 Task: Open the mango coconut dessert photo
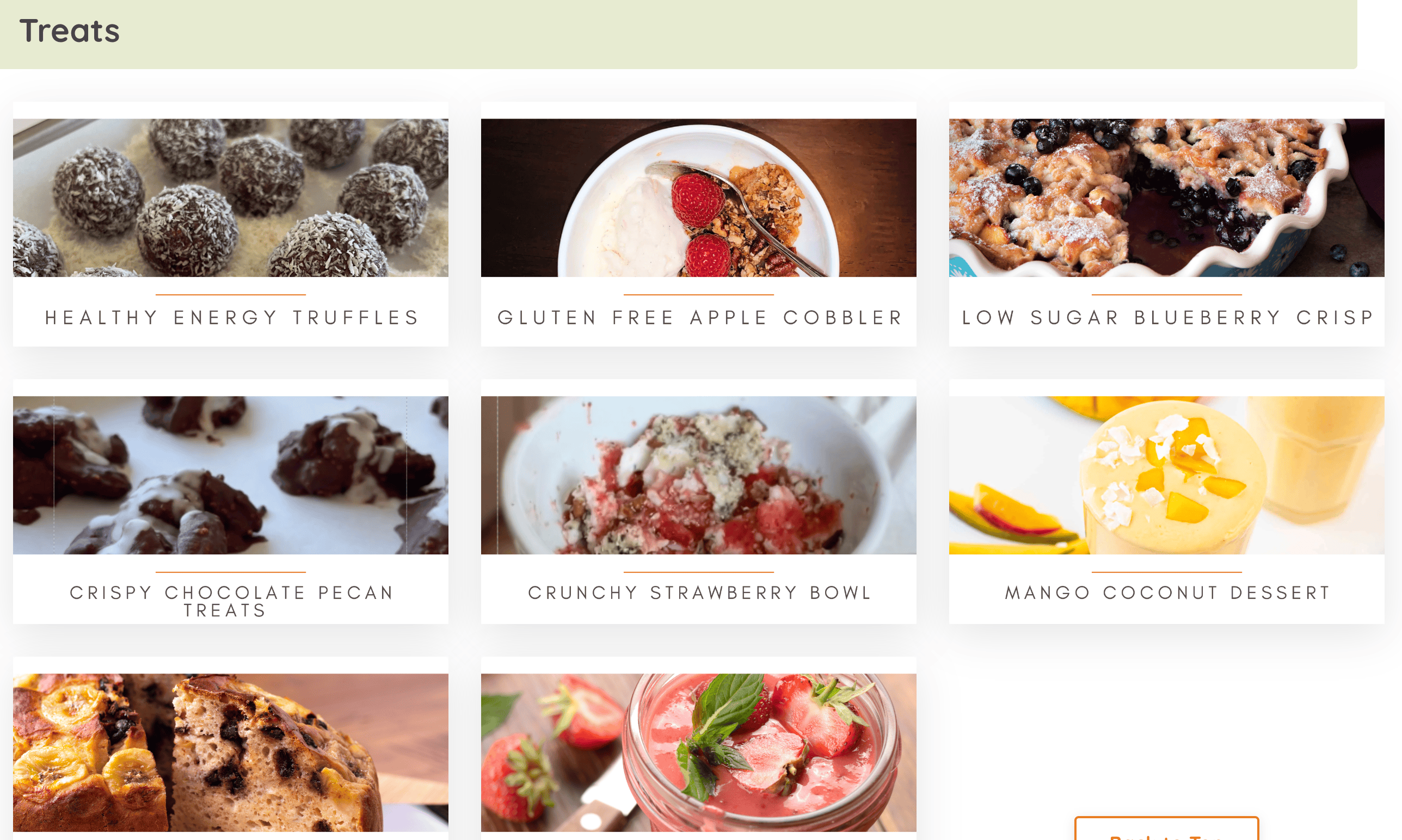(1166, 475)
